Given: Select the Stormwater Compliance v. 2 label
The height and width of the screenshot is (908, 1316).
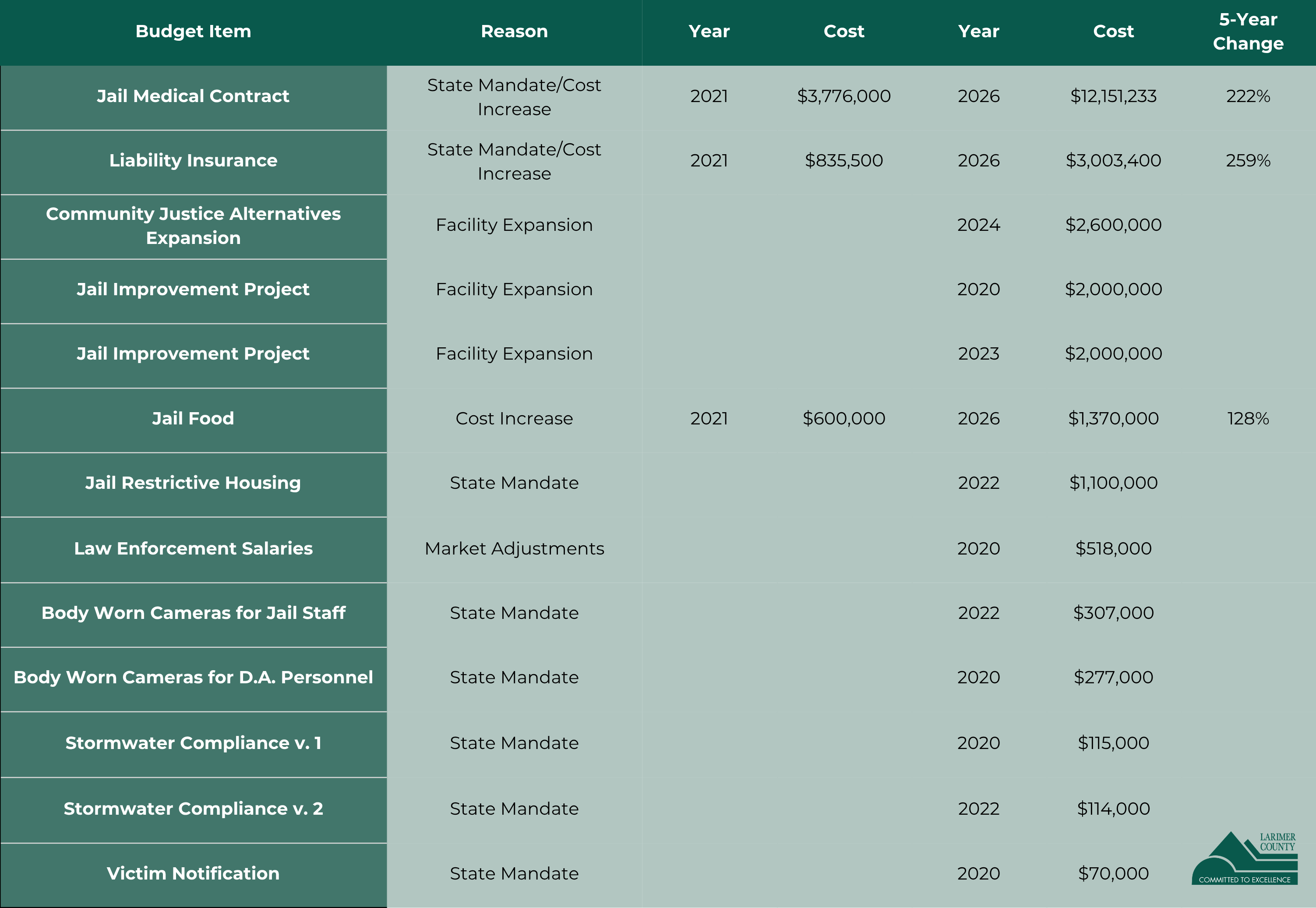Looking at the screenshot, I should (x=194, y=809).
